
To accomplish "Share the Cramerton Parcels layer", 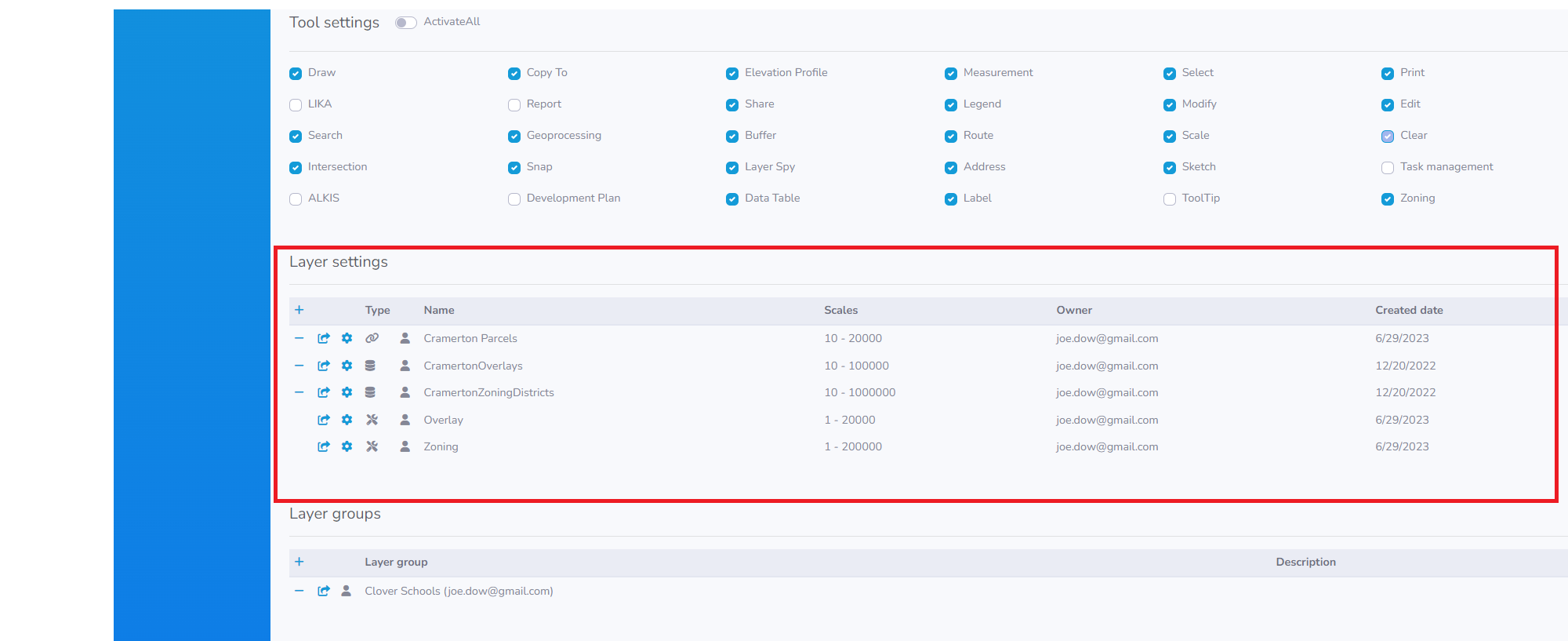I will coord(323,338).
